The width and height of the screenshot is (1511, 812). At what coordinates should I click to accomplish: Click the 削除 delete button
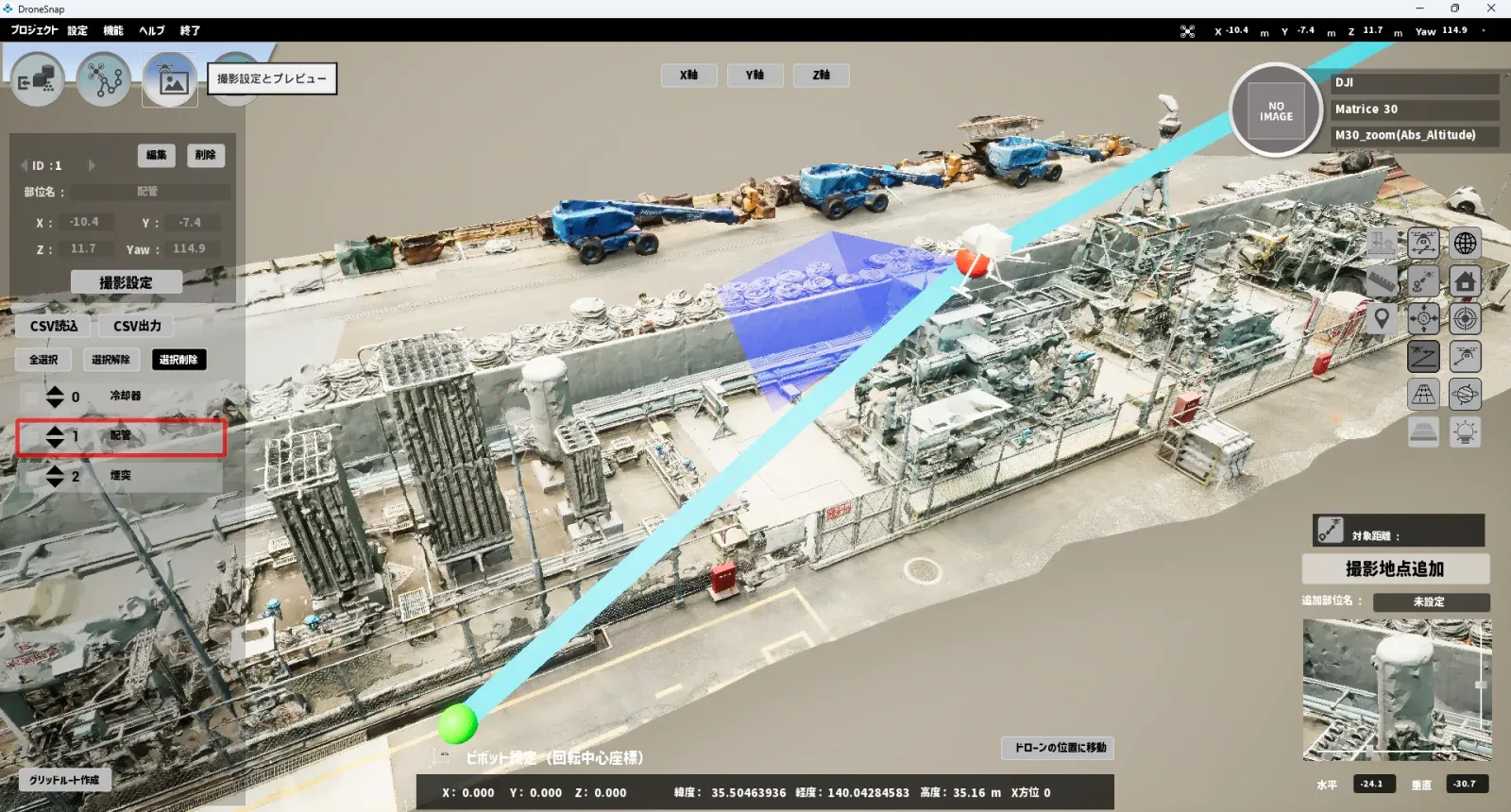tap(206, 155)
